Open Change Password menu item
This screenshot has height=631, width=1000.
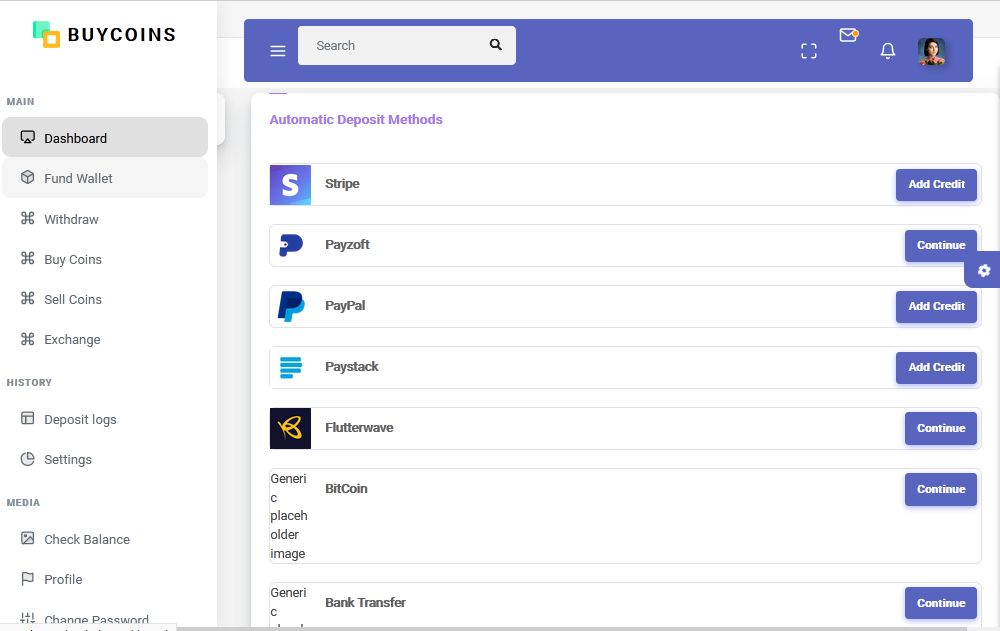pos(96,619)
